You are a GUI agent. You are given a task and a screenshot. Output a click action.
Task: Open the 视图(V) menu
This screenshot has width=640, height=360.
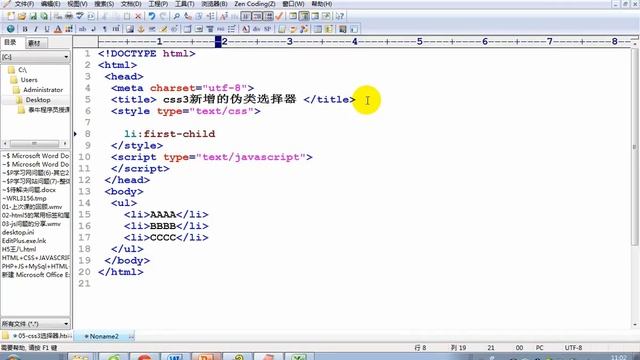(77, 4)
